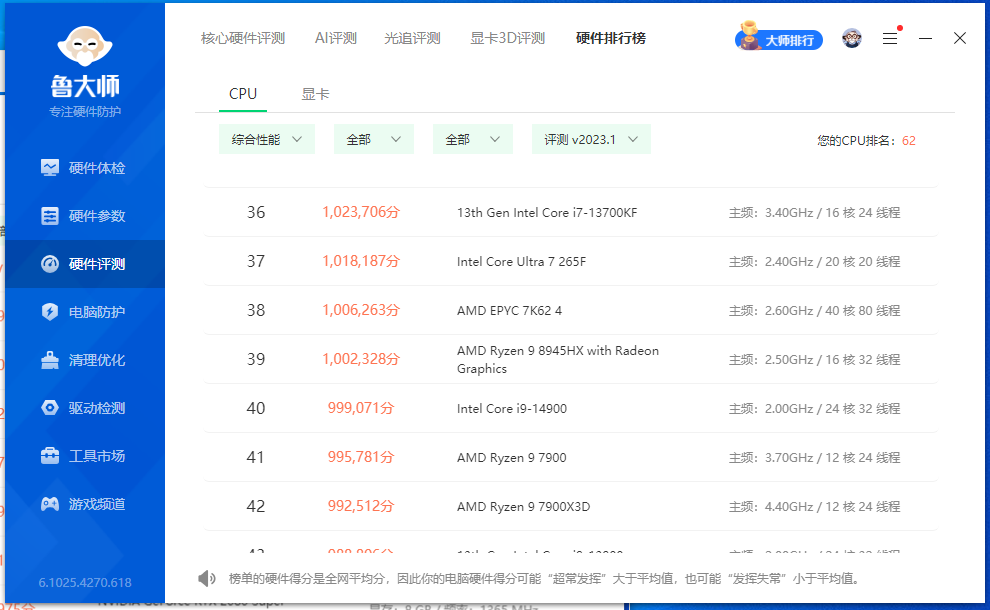The height and width of the screenshot is (610, 990).
Task: Click score 1,023,706分
Action: coord(361,212)
